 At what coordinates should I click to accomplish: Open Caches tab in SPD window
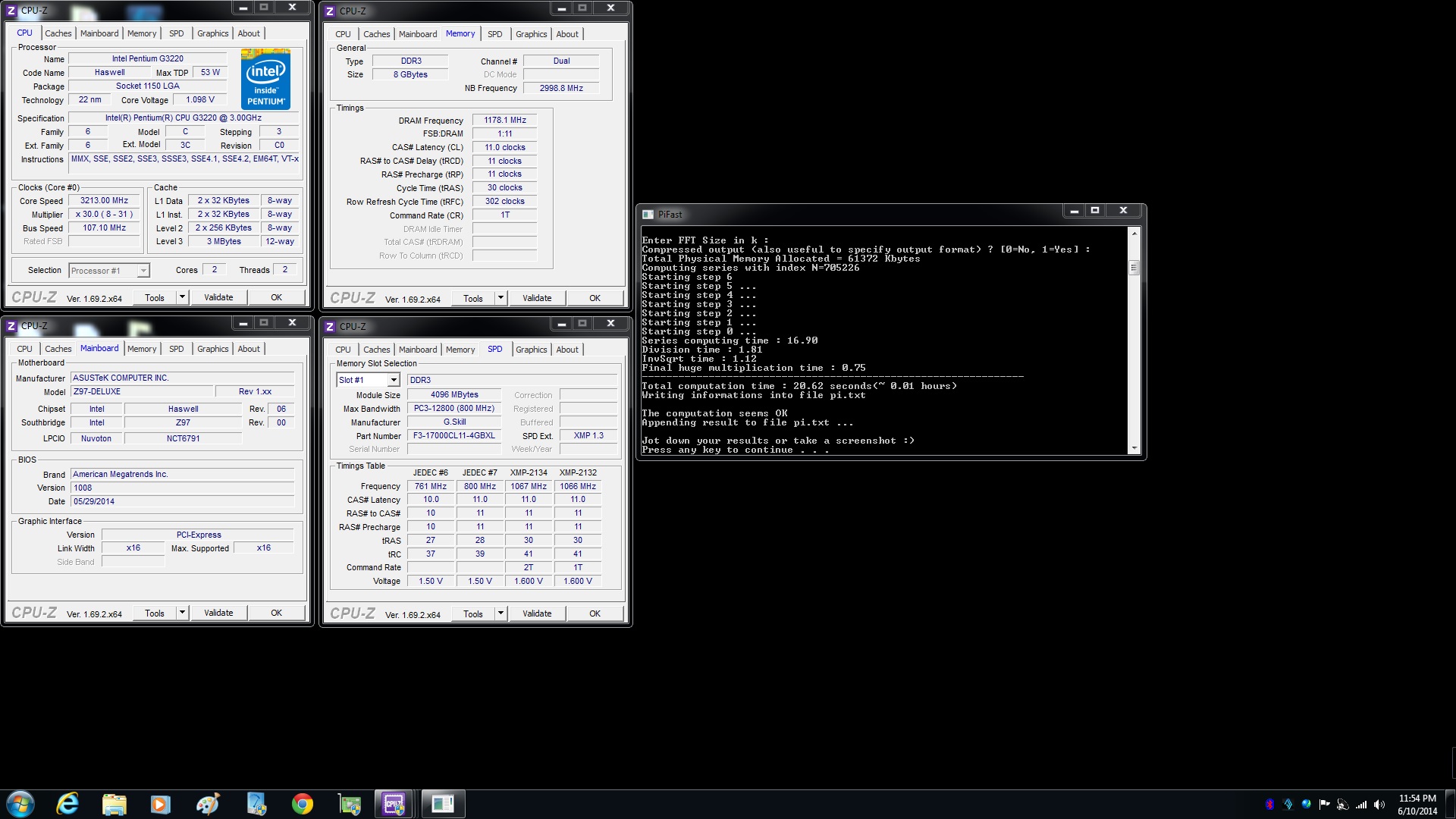click(377, 350)
